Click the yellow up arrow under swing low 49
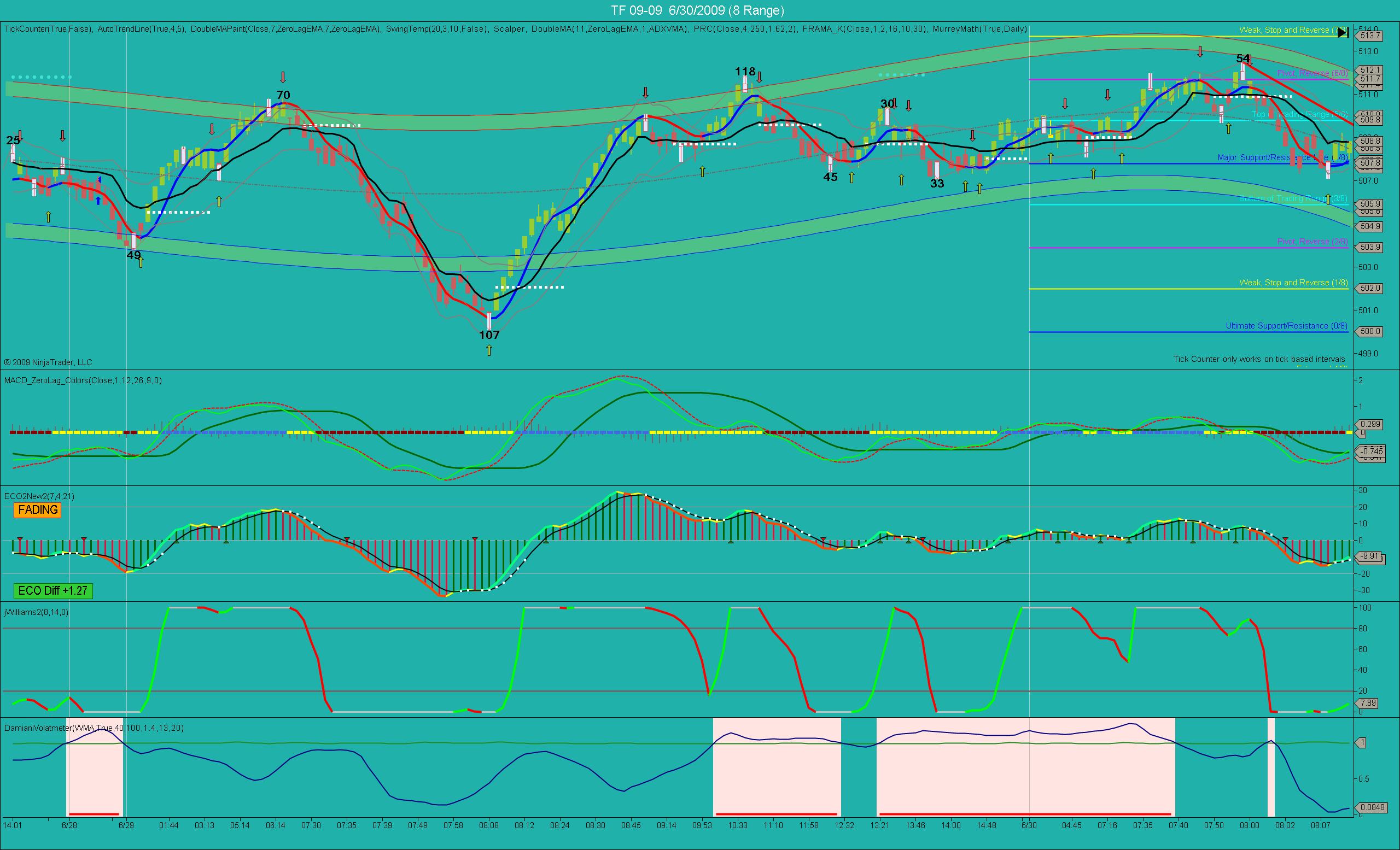This screenshot has width=1400, height=850. coord(141,262)
